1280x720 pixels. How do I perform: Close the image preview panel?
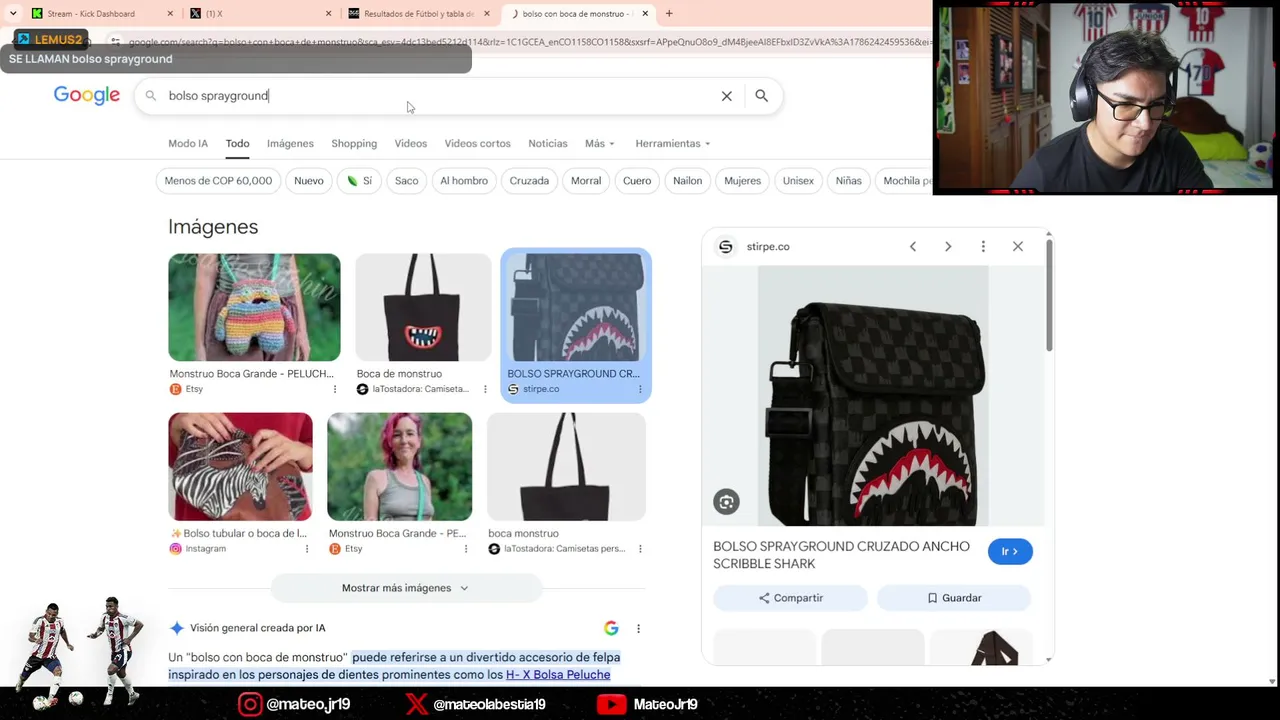[x=1018, y=247]
